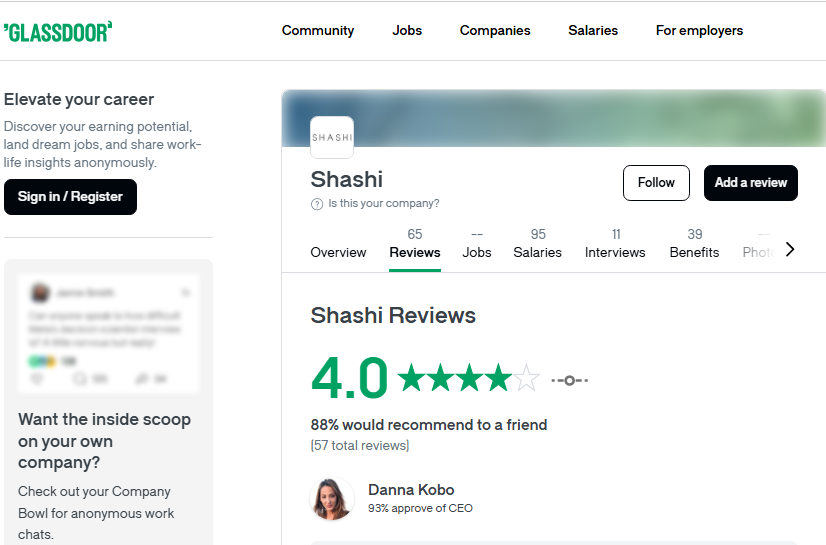Follow the Shashi company
Screen dimensions: 826x545
tap(656, 183)
